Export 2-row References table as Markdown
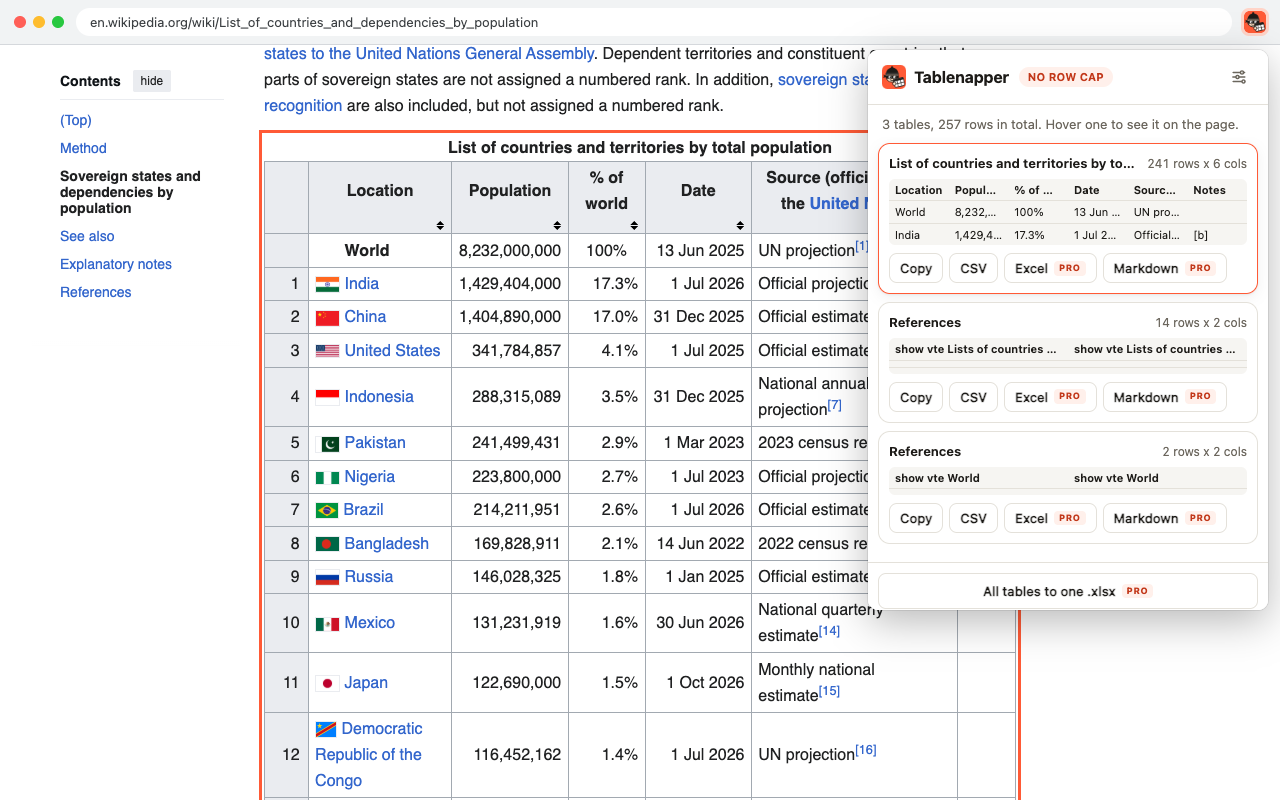The height and width of the screenshot is (800, 1280). [1164, 518]
